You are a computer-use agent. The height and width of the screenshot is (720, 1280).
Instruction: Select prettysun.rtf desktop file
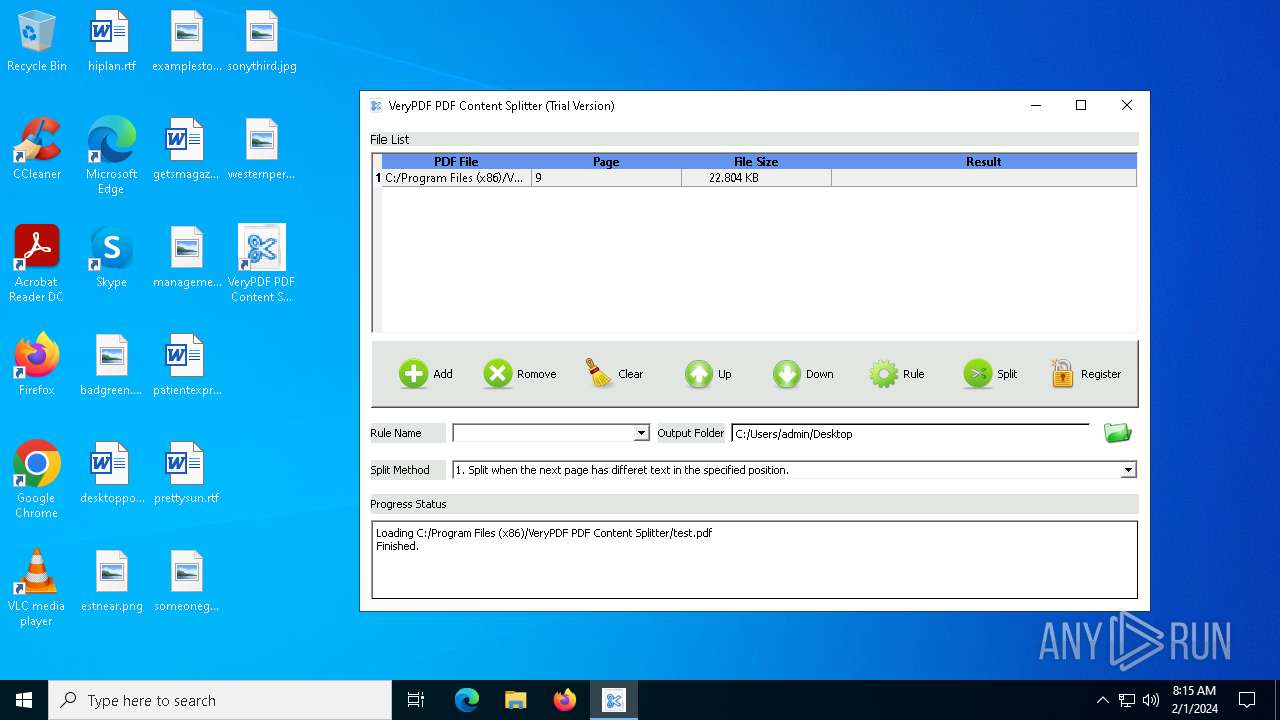(186, 474)
